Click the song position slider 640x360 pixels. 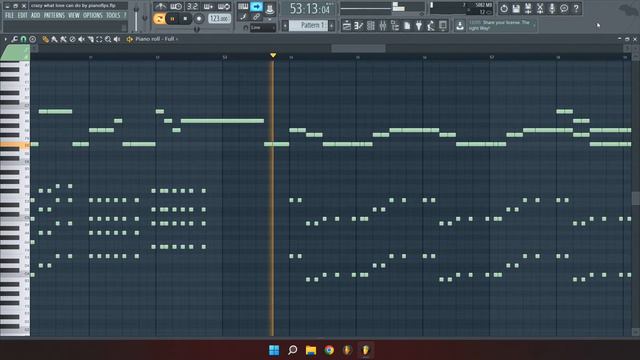click(383, 8)
